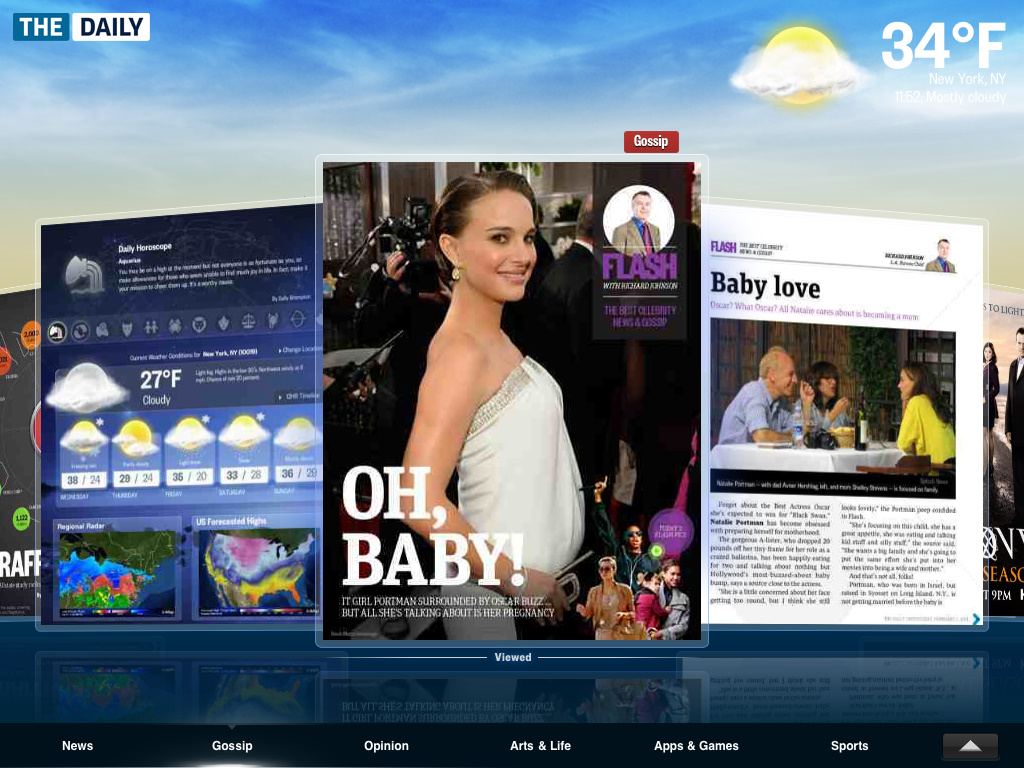Tap the Daily Horoscope heading
Screen dimensions: 1024x768
[x=145, y=248]
